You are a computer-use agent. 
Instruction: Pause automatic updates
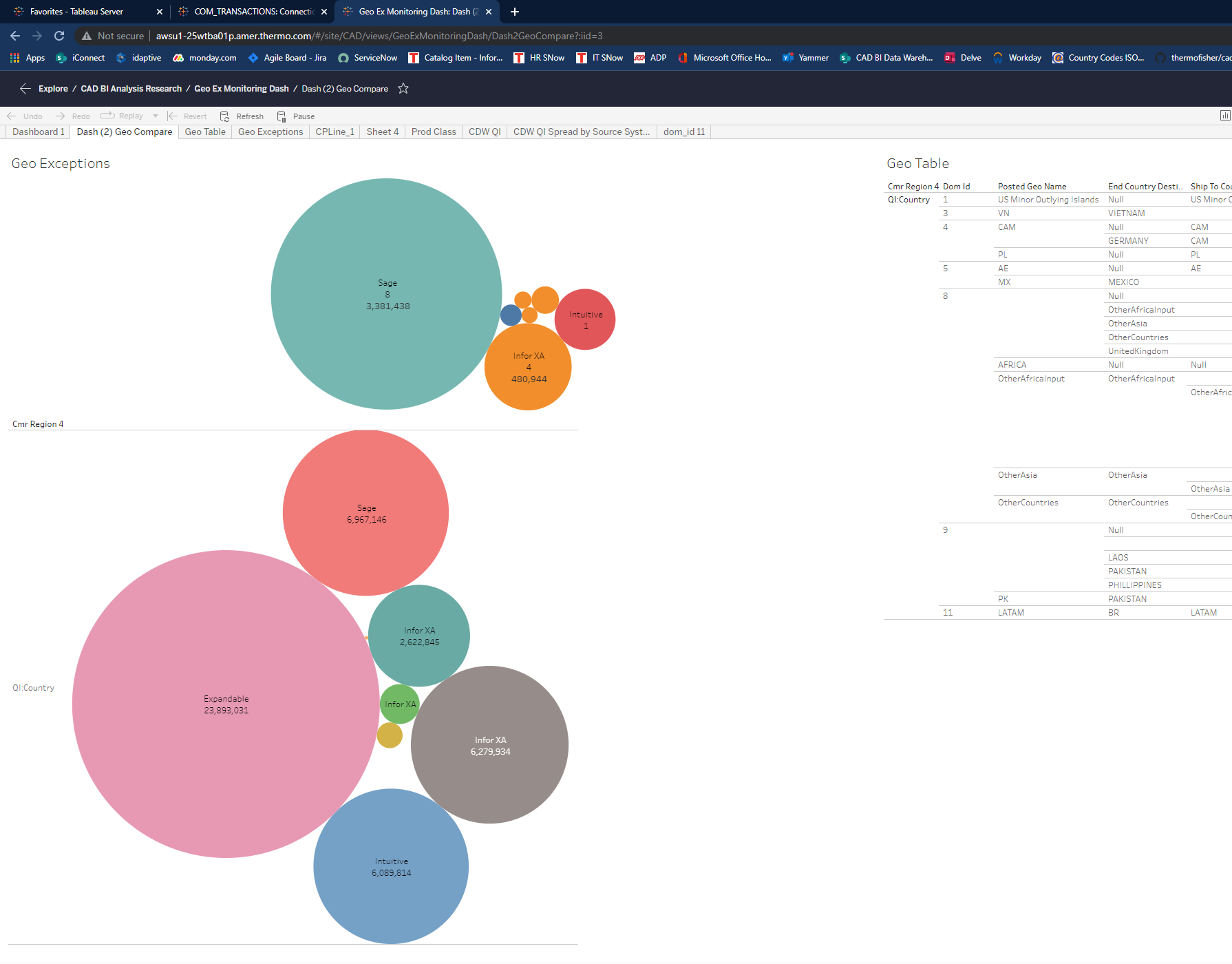click(x=296, y=116)
